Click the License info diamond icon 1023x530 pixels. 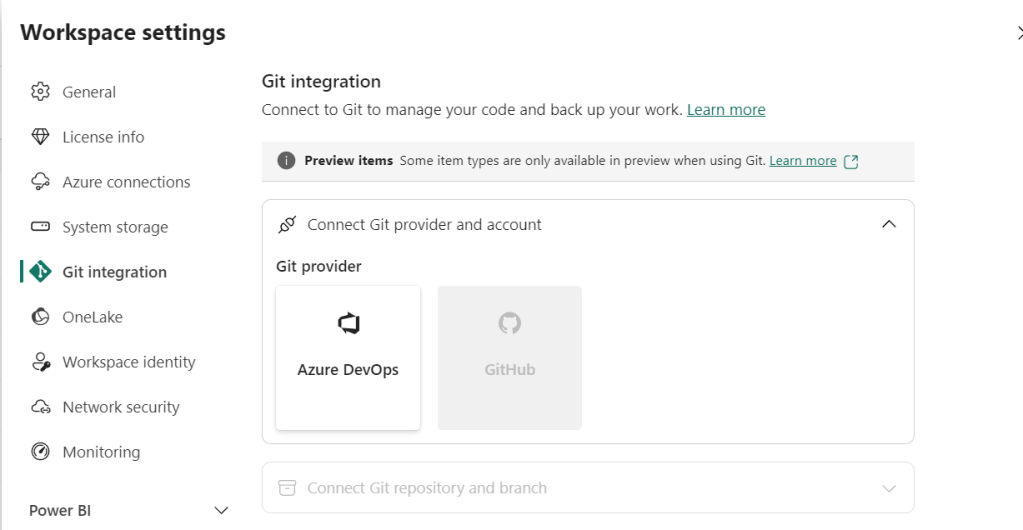tap(40, 137)
